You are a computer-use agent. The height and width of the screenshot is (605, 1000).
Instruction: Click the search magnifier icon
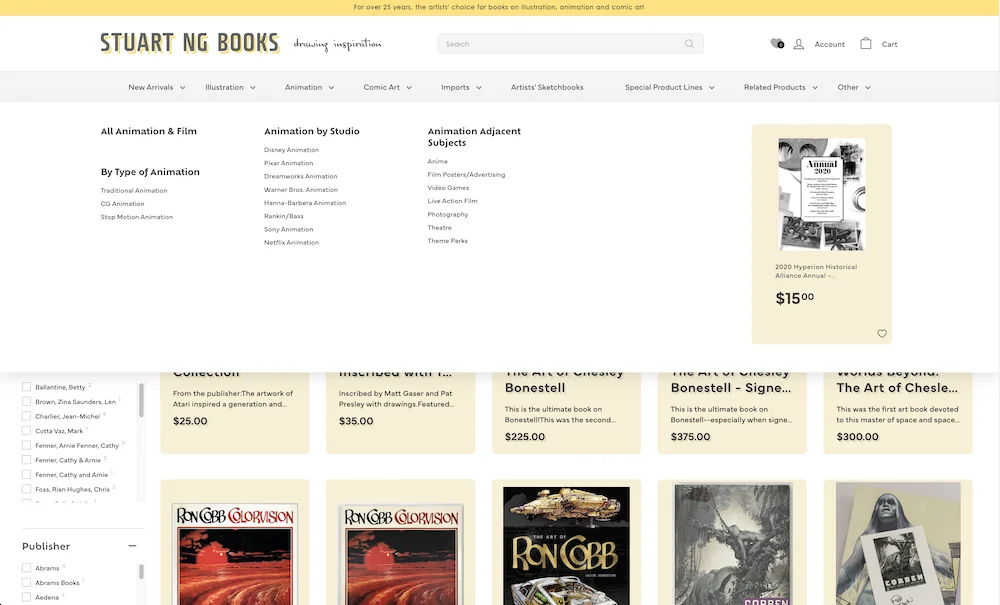[x=689, y=44]
